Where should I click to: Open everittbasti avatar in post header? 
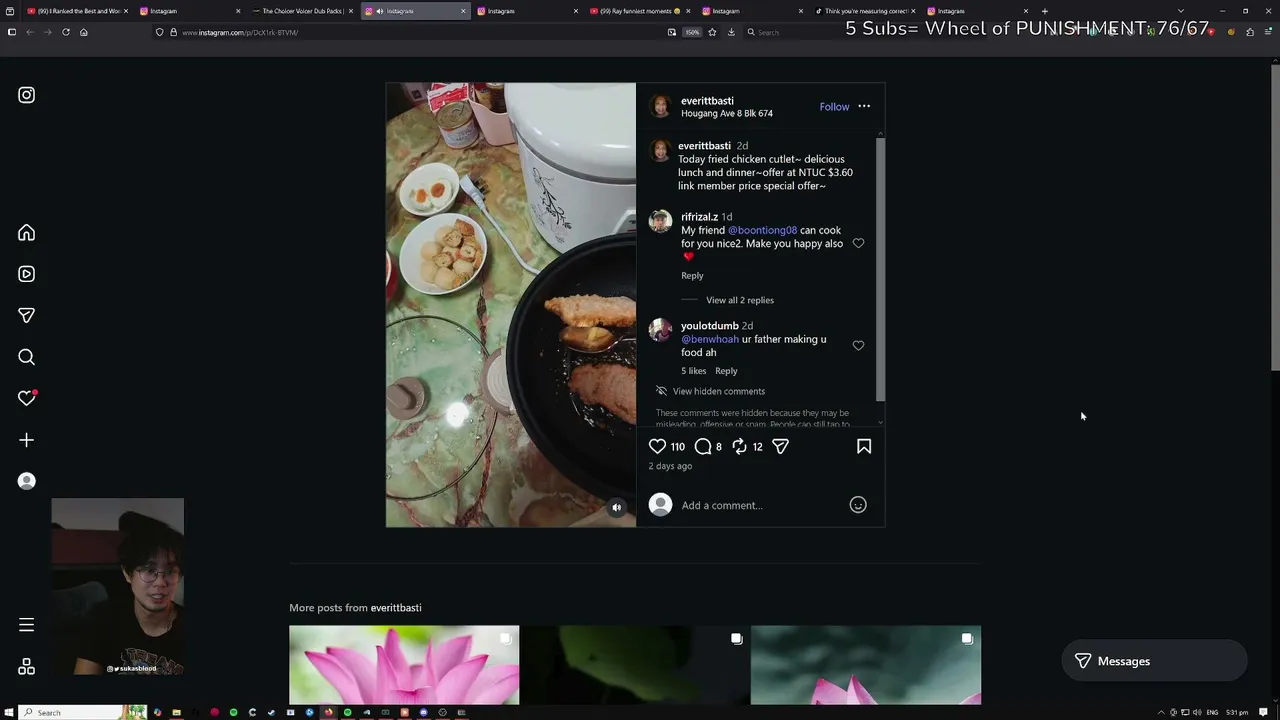pos(660,107)
